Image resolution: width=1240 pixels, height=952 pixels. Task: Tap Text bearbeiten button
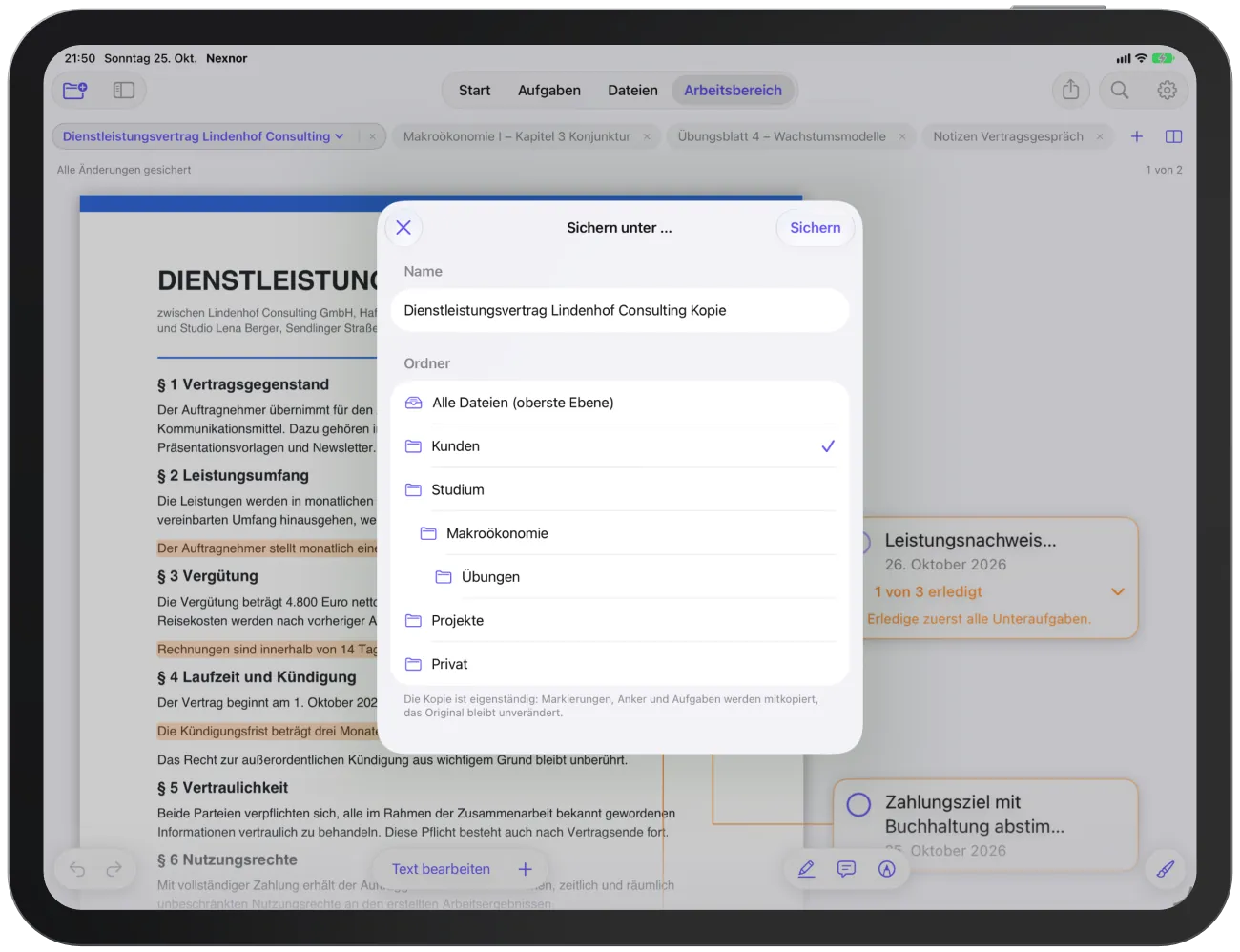click(x=441, y=869)
